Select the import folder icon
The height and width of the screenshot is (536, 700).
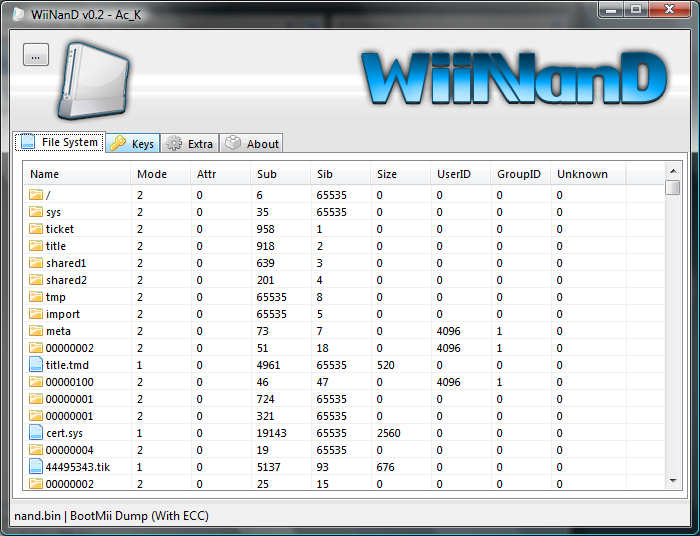click(x=36, y=314)
